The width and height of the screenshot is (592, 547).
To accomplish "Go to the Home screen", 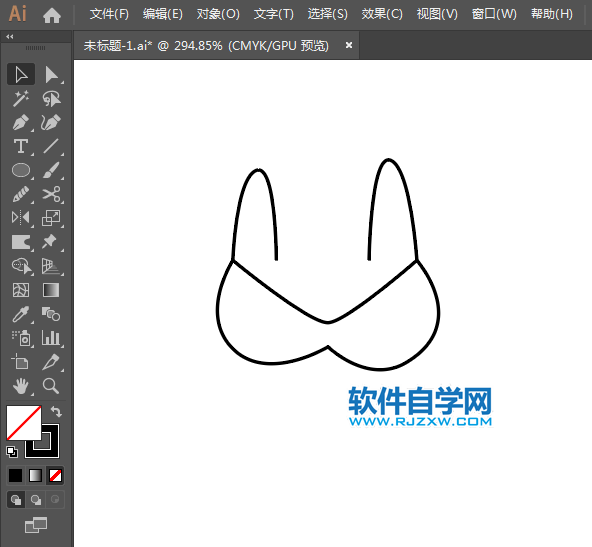I will (x=52, y=15).
